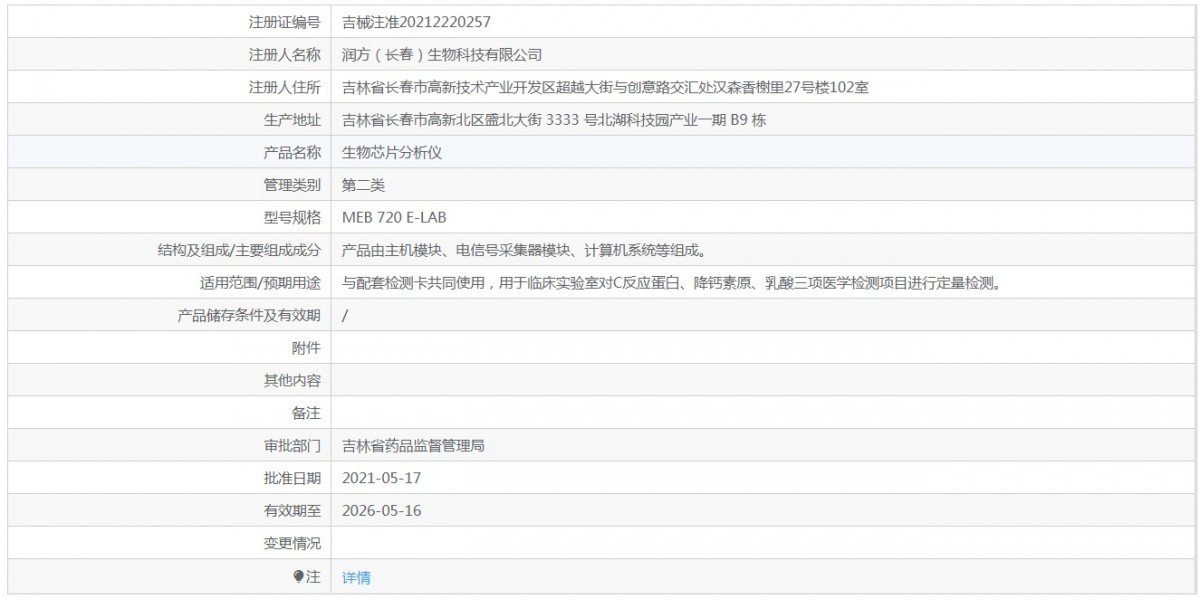Click the 其他内容 label
This screenshot has height=599, width=1200.
(x=292, y=381)
